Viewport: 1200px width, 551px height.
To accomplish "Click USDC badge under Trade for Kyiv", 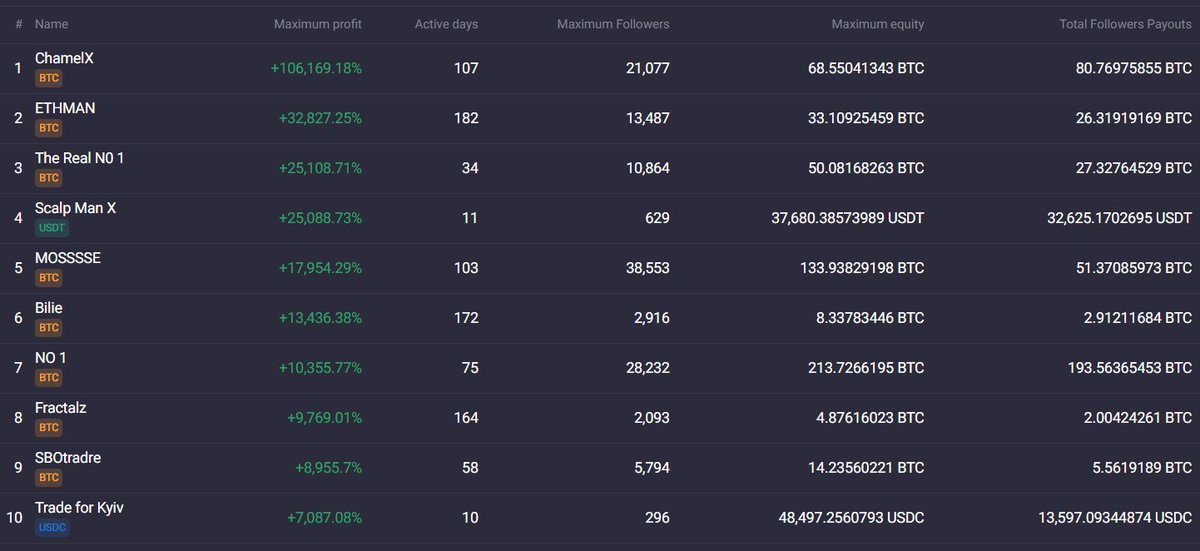I will pyautogui.click(x=52, y=528).
